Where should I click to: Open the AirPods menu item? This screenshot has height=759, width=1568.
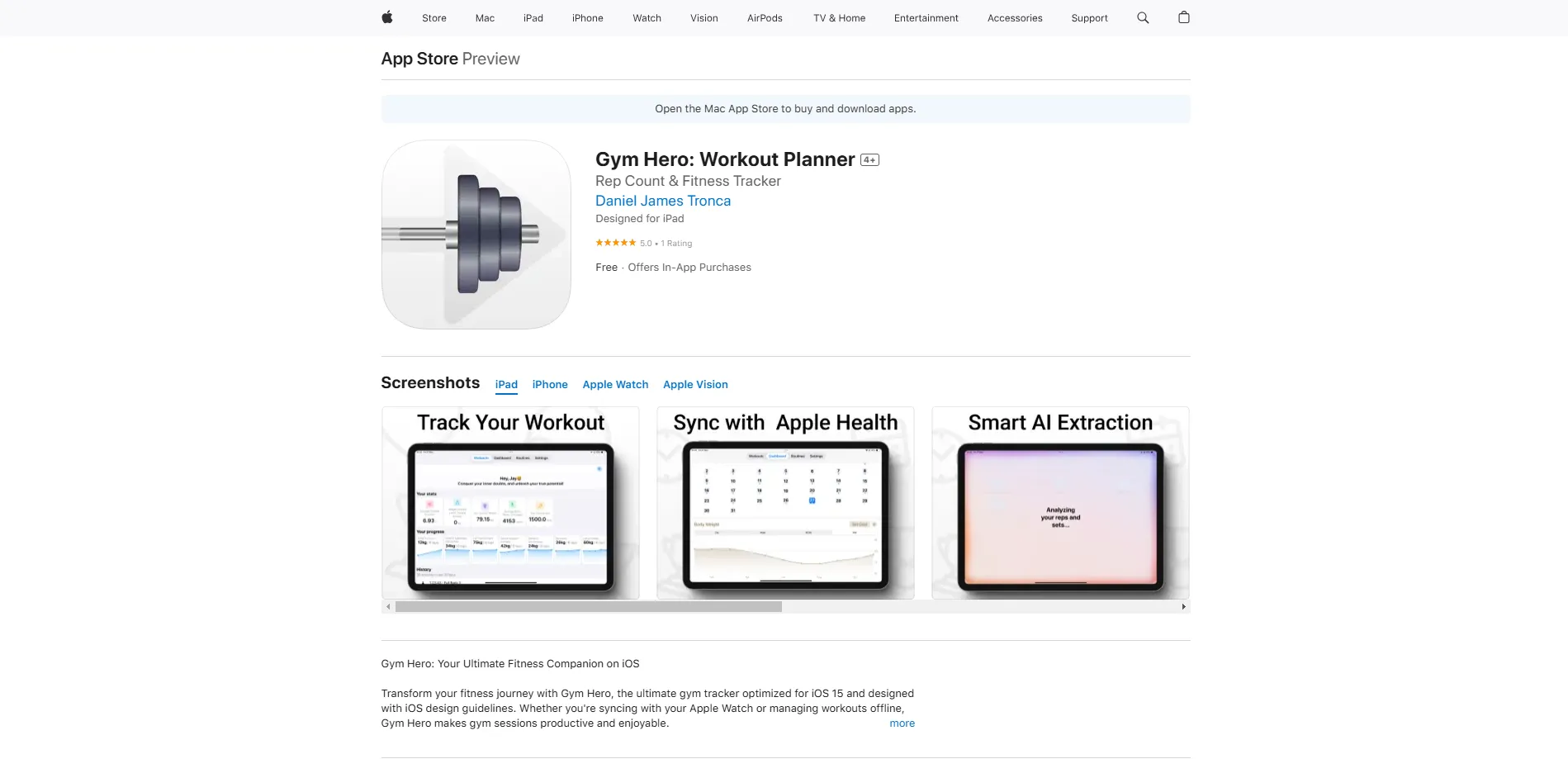(x=765, y=18)
